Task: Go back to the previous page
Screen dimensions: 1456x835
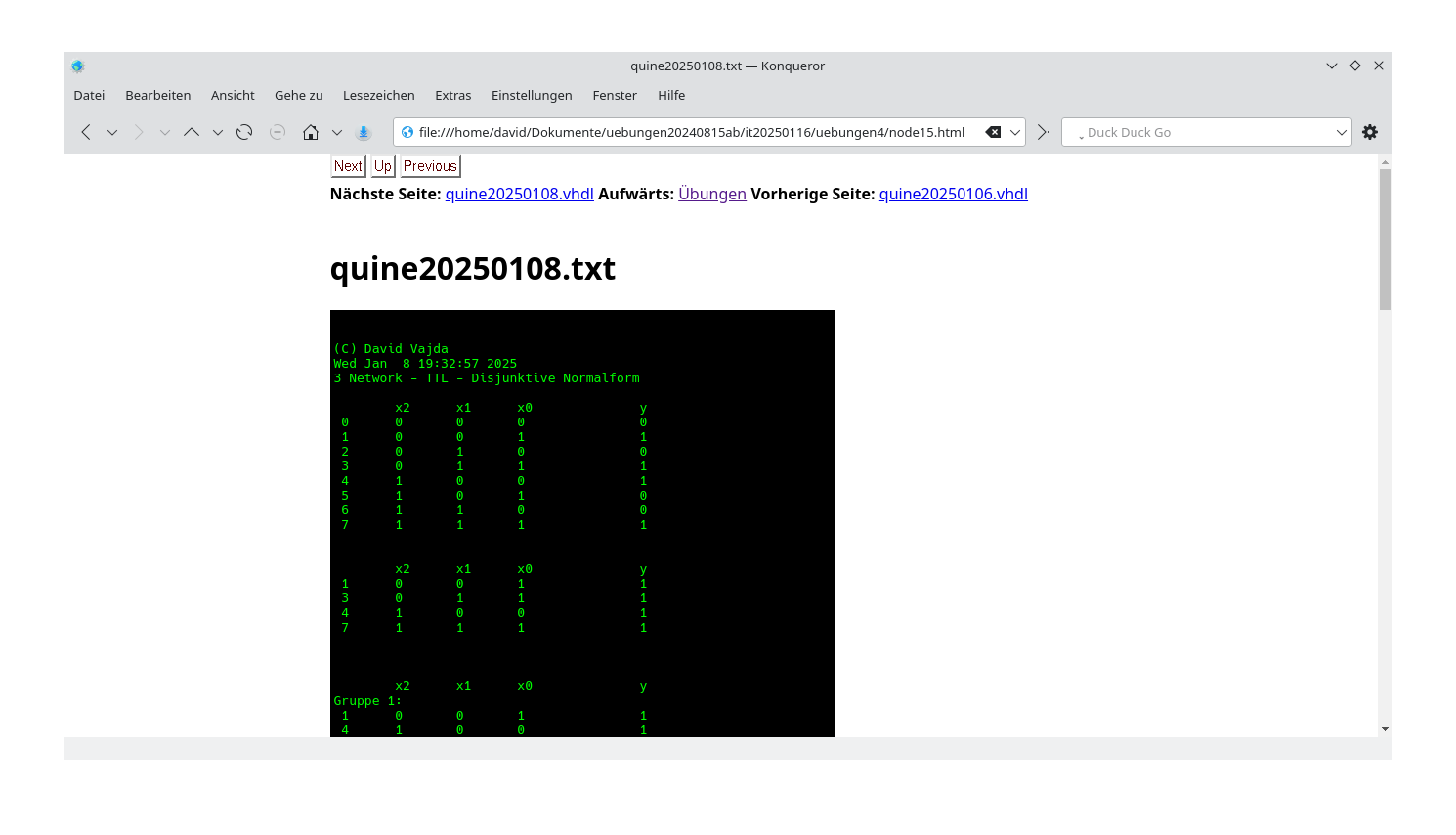Action: pyautogui.click(x=85, y=132)
